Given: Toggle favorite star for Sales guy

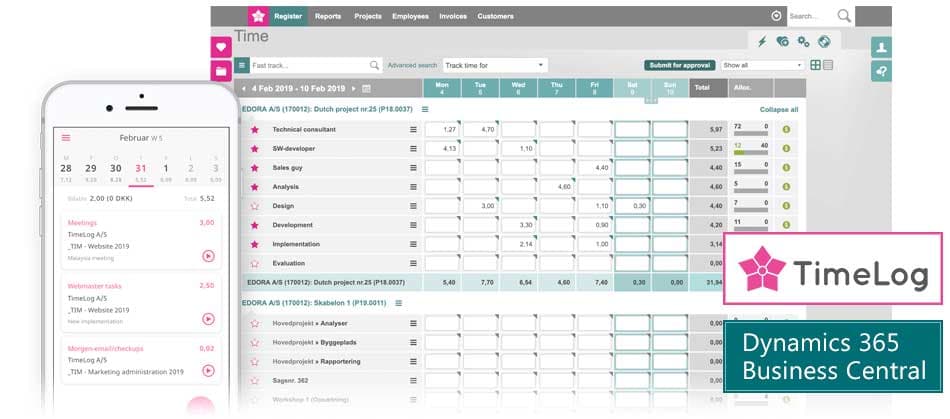Looking at the screenshot, I should [x=254, y=168].
